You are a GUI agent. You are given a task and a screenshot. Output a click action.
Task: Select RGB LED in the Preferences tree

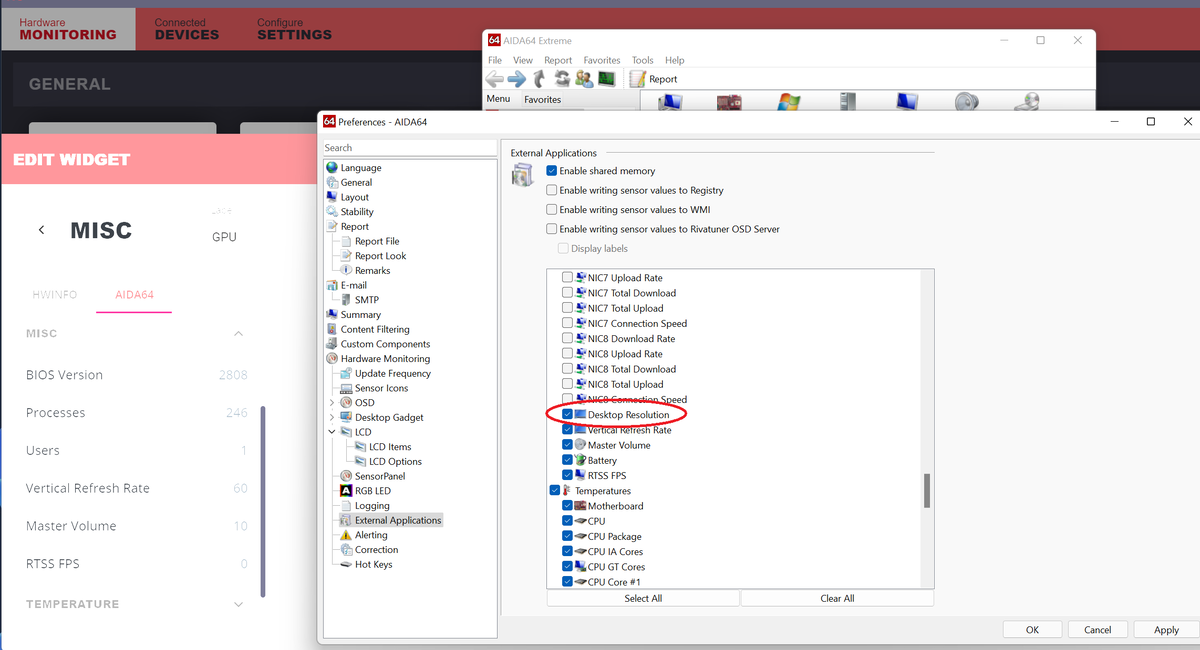tap(372, 491)
